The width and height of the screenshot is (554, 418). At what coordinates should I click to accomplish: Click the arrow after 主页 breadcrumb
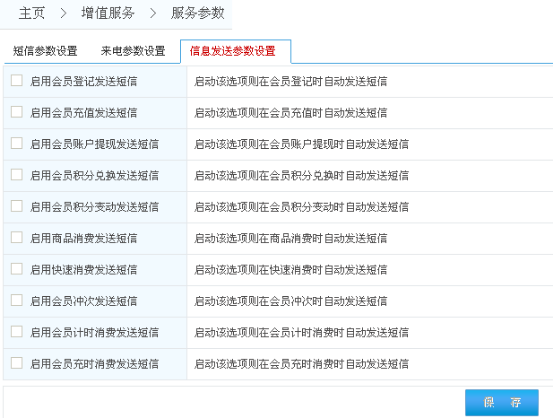click(63, 13)
